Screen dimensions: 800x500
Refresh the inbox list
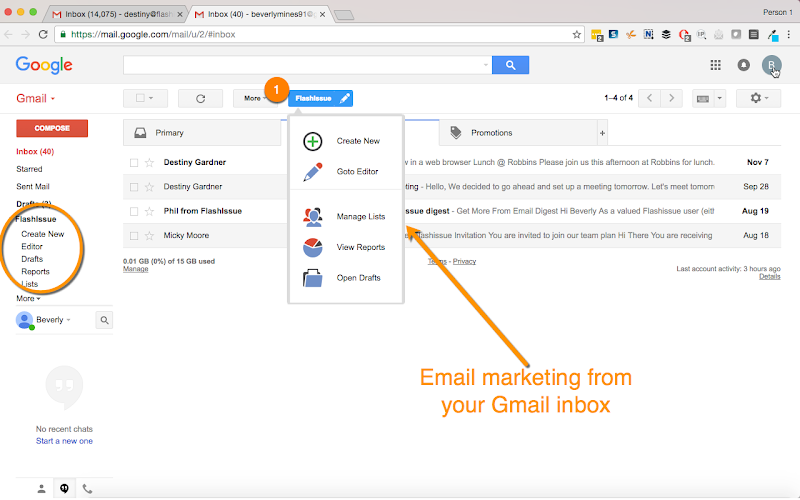point(201,98)
